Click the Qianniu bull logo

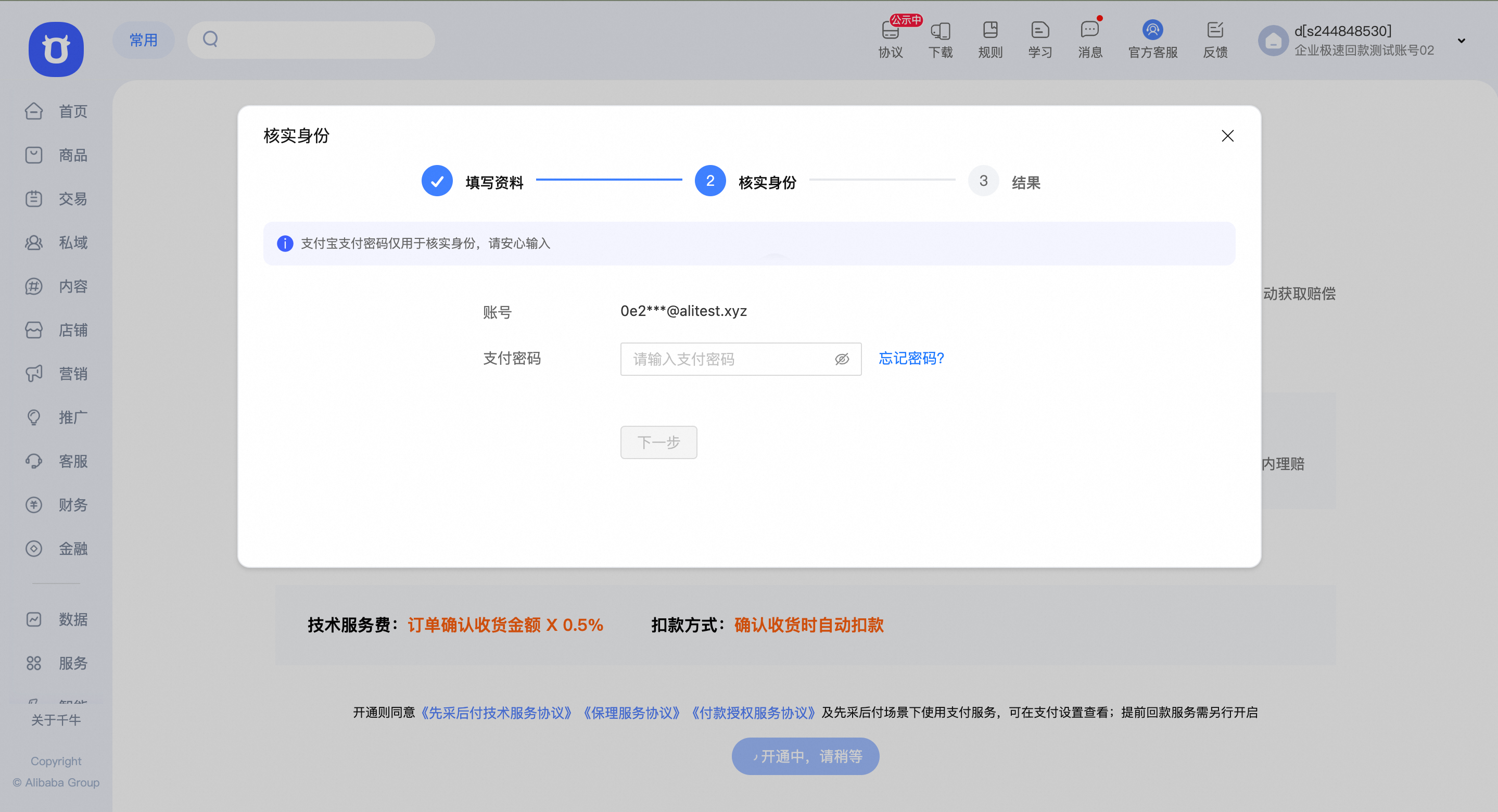pyautogui.click(x=56, y=49)
